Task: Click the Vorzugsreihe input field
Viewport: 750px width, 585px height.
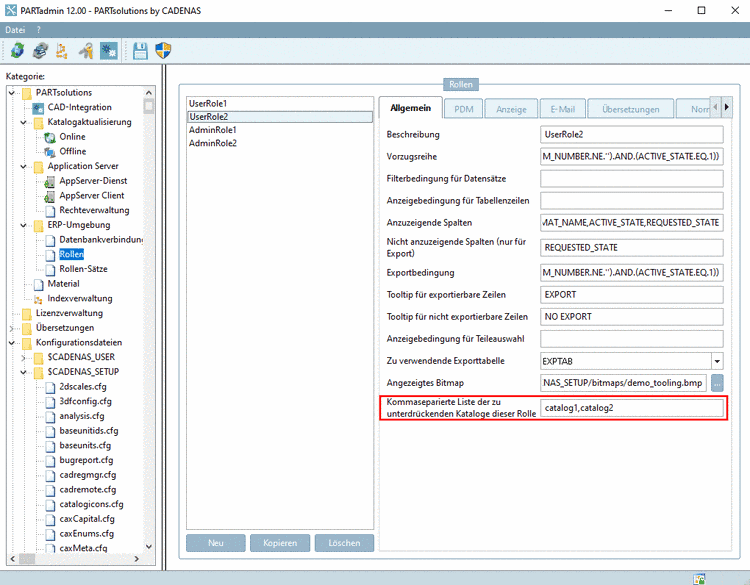Action: tap(631, 156)
